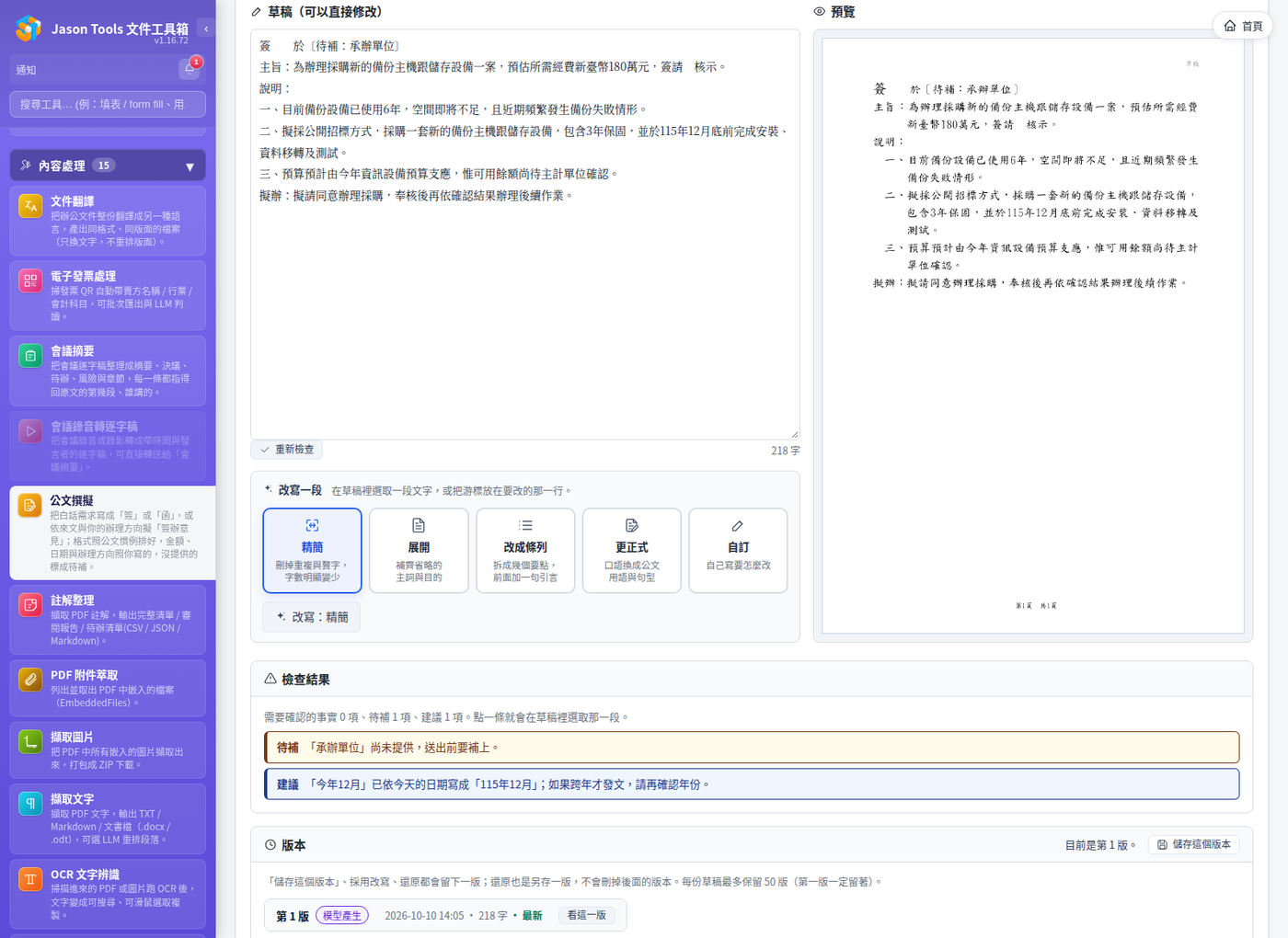Open the notification bell icon

[190, 69]
